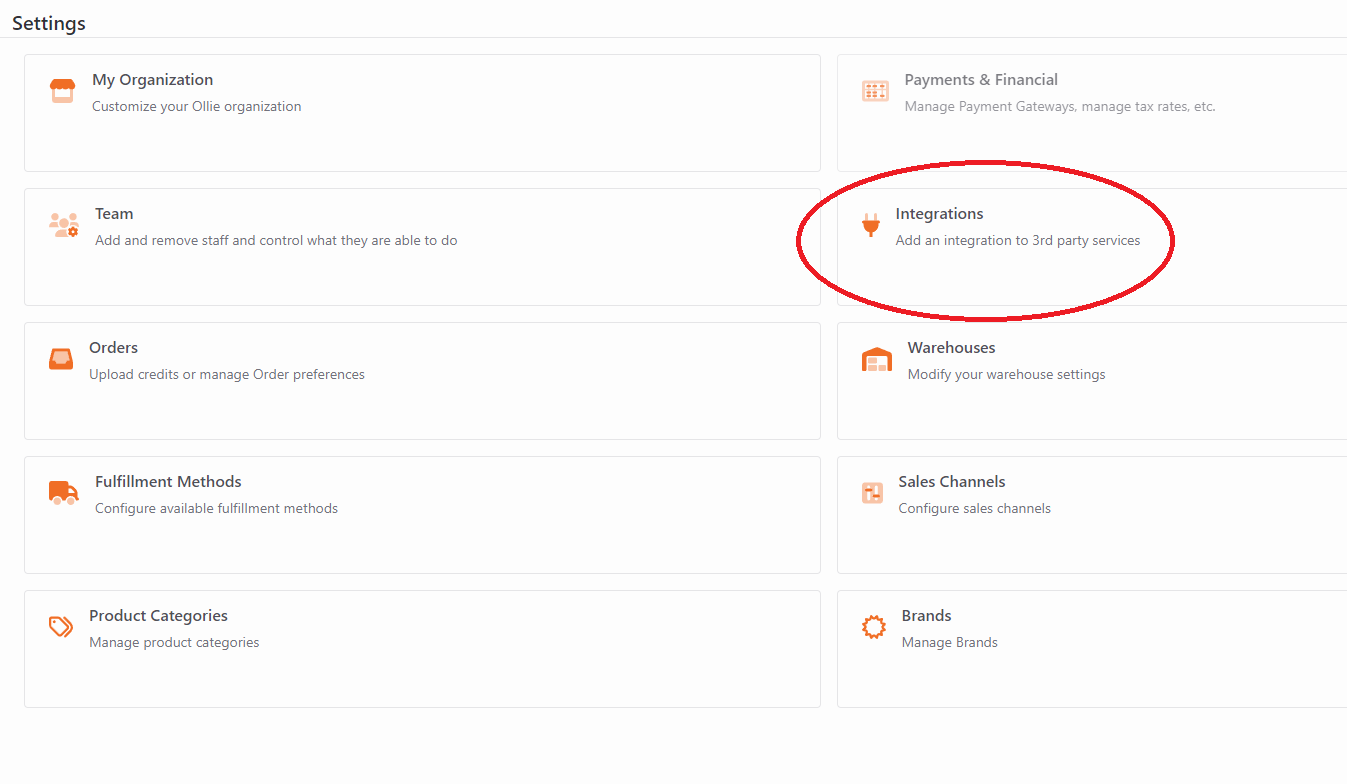
Task: Click the Fulfillment Methods truck icon
Action: (63, 493)
